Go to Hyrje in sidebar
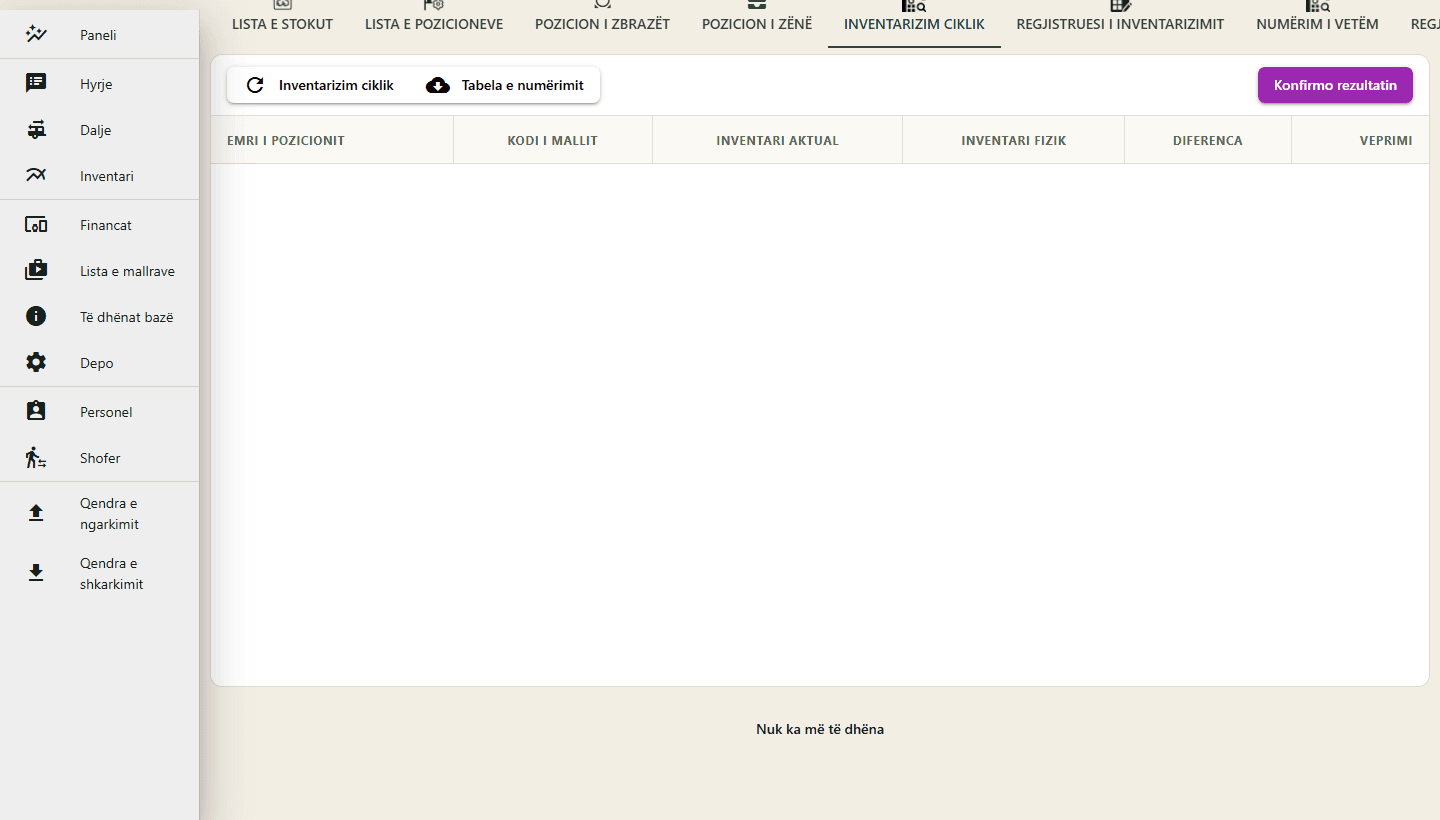 pos(99,84)
